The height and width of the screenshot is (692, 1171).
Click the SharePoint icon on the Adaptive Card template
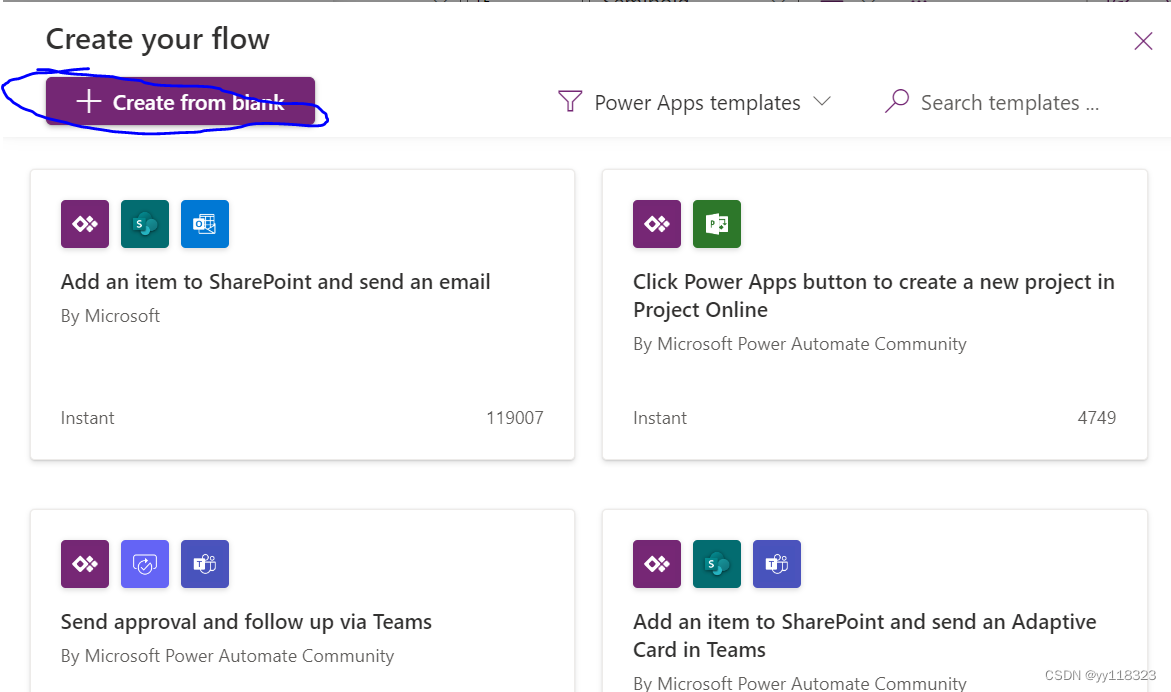tap(716, 563)
